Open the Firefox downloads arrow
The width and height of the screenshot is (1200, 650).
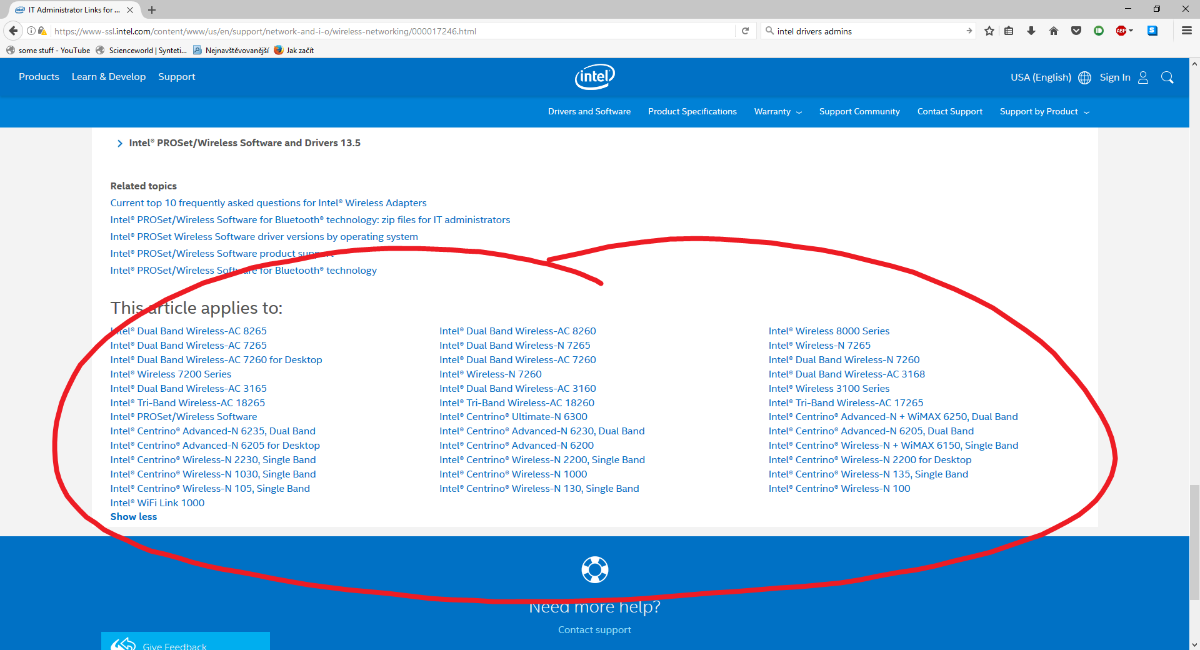(1031, 31)
